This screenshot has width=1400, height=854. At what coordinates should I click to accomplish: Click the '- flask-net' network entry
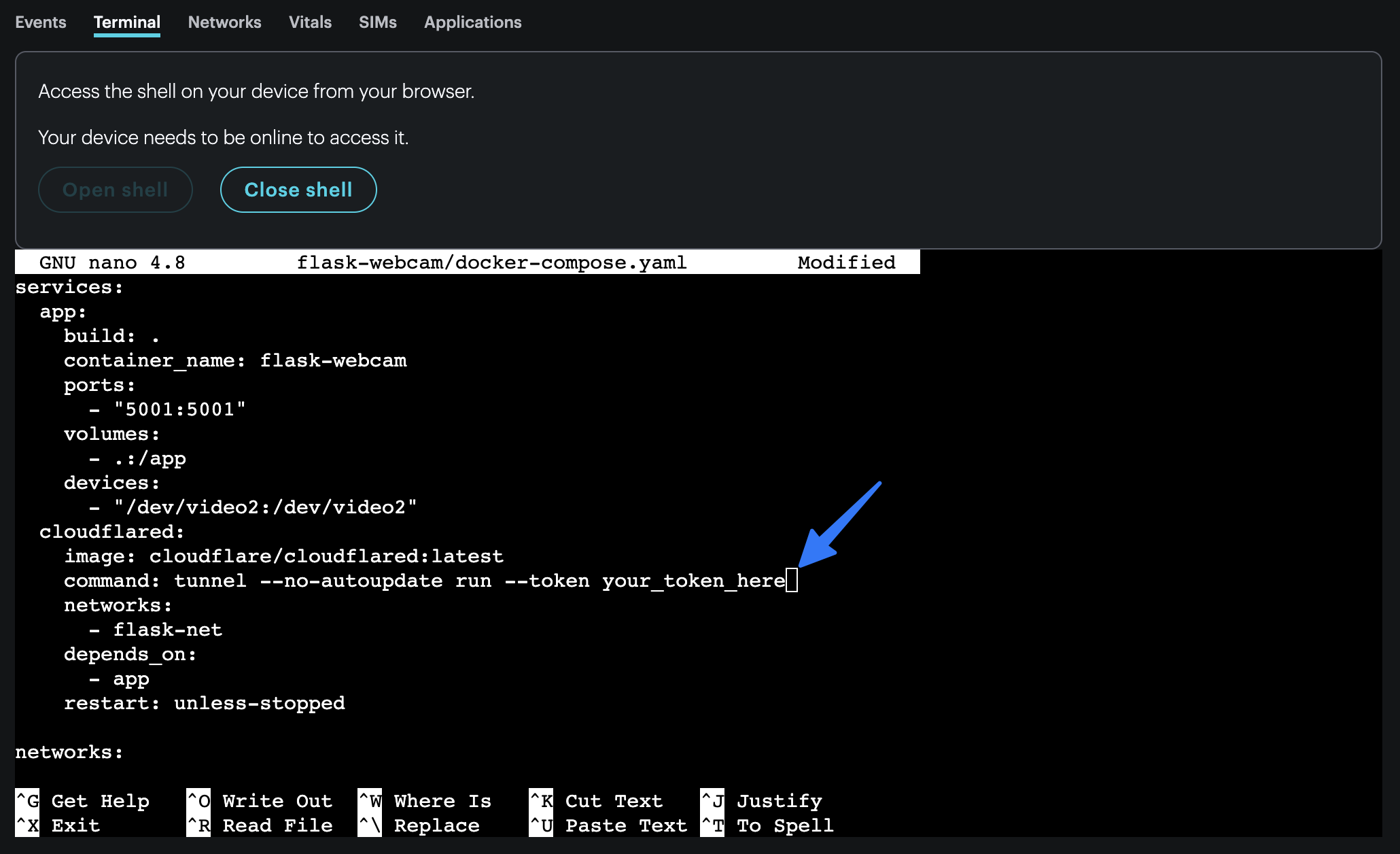click(156, 630)
